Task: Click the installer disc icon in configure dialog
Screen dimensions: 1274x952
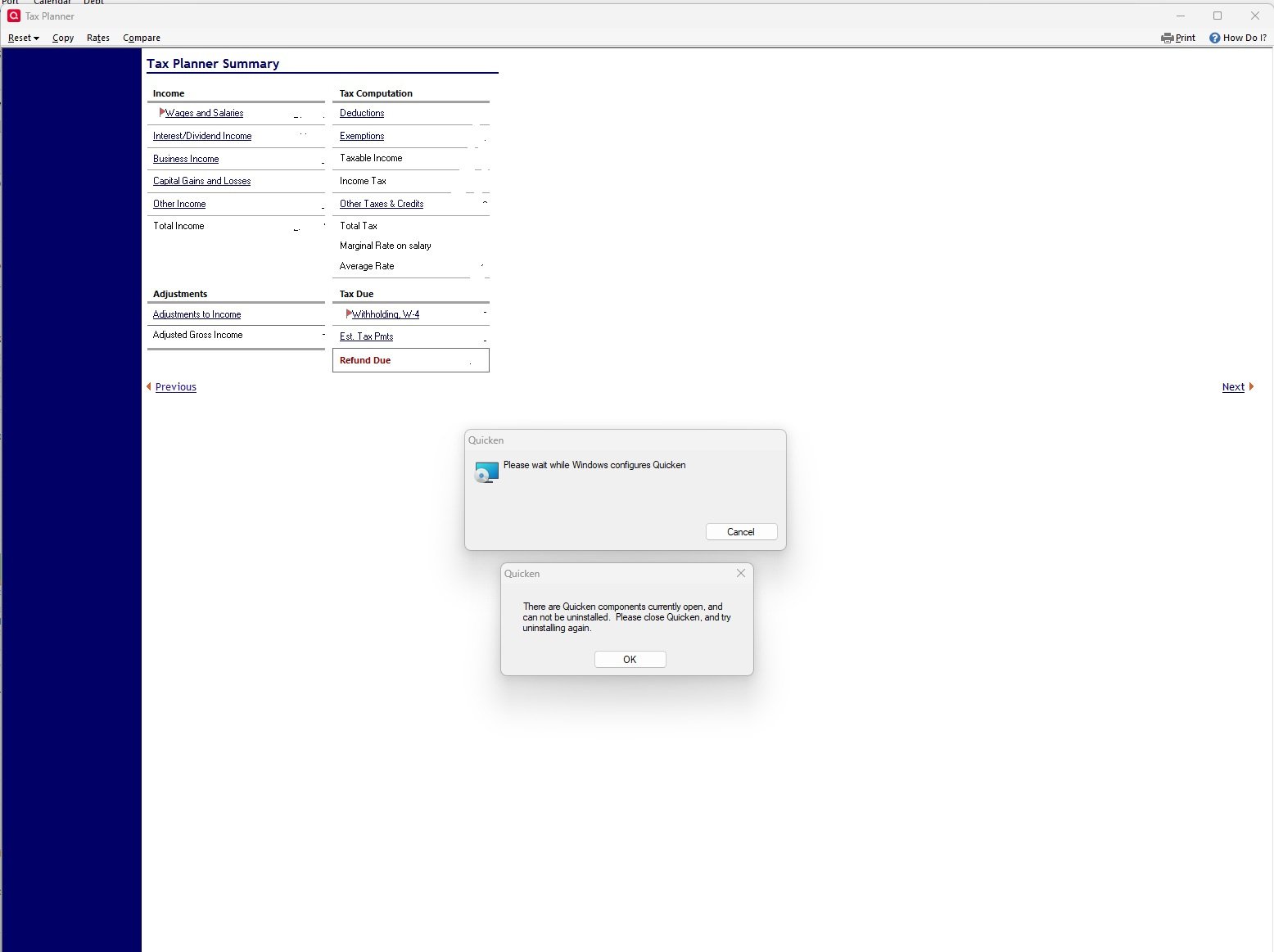Action: coord(486,472)
